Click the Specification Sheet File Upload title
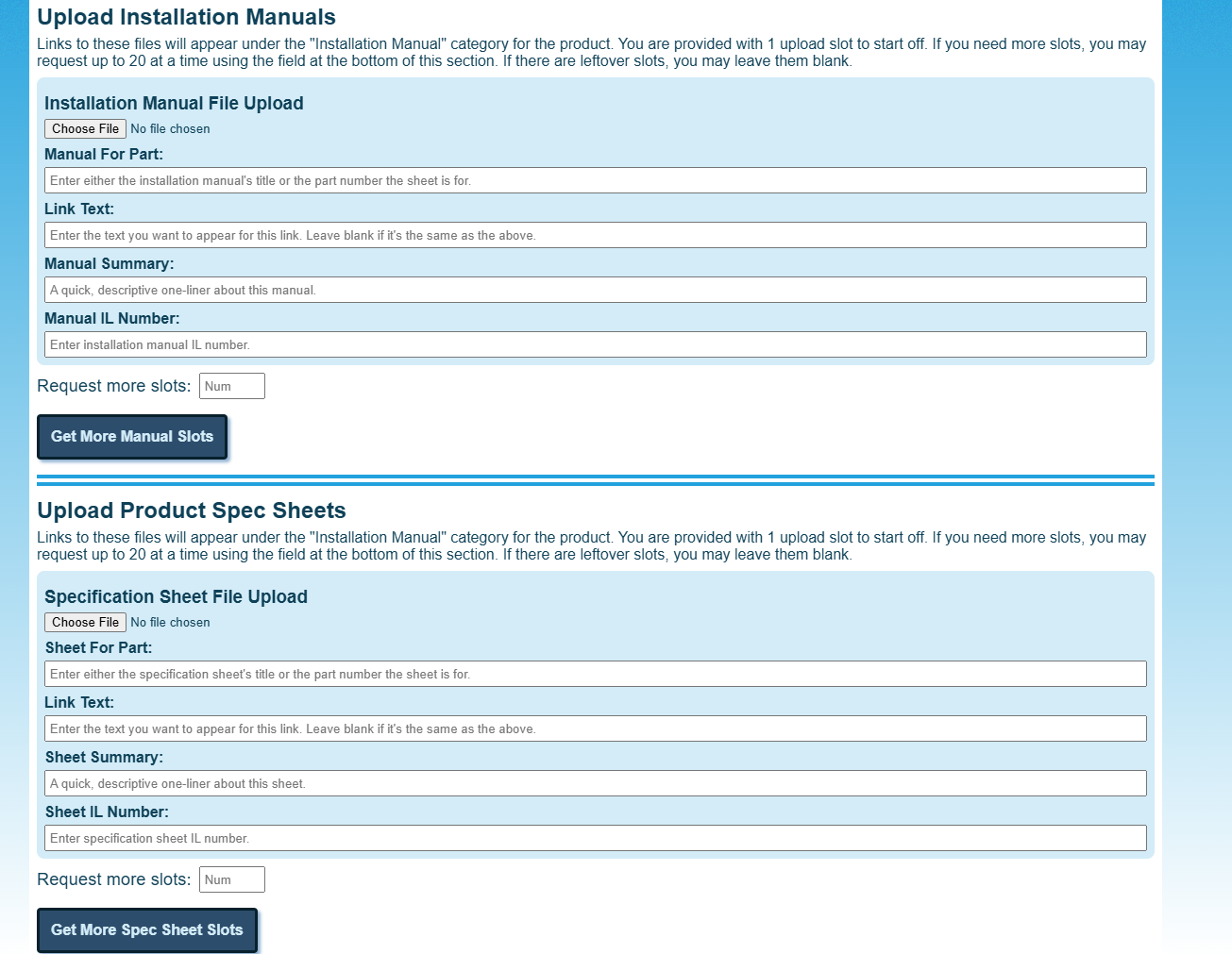The height and width of the screenshot is (954, 1232). pyautogui.click(x=176, y=597)
